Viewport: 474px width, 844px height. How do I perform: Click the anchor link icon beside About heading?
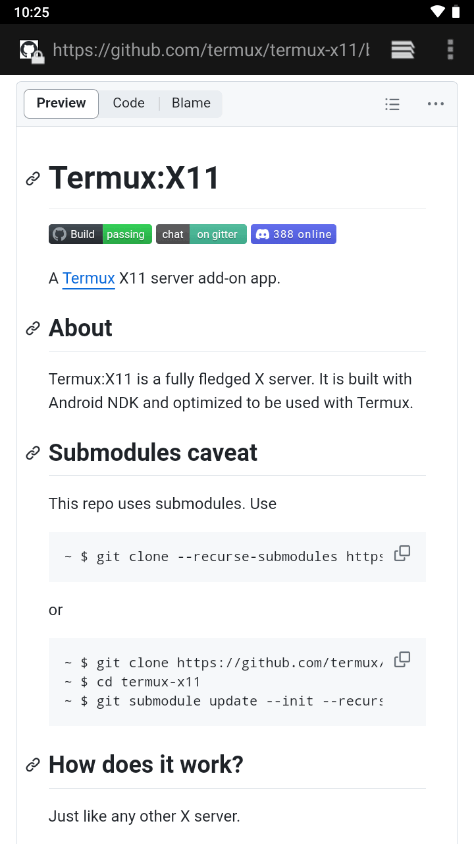[33, 328]
